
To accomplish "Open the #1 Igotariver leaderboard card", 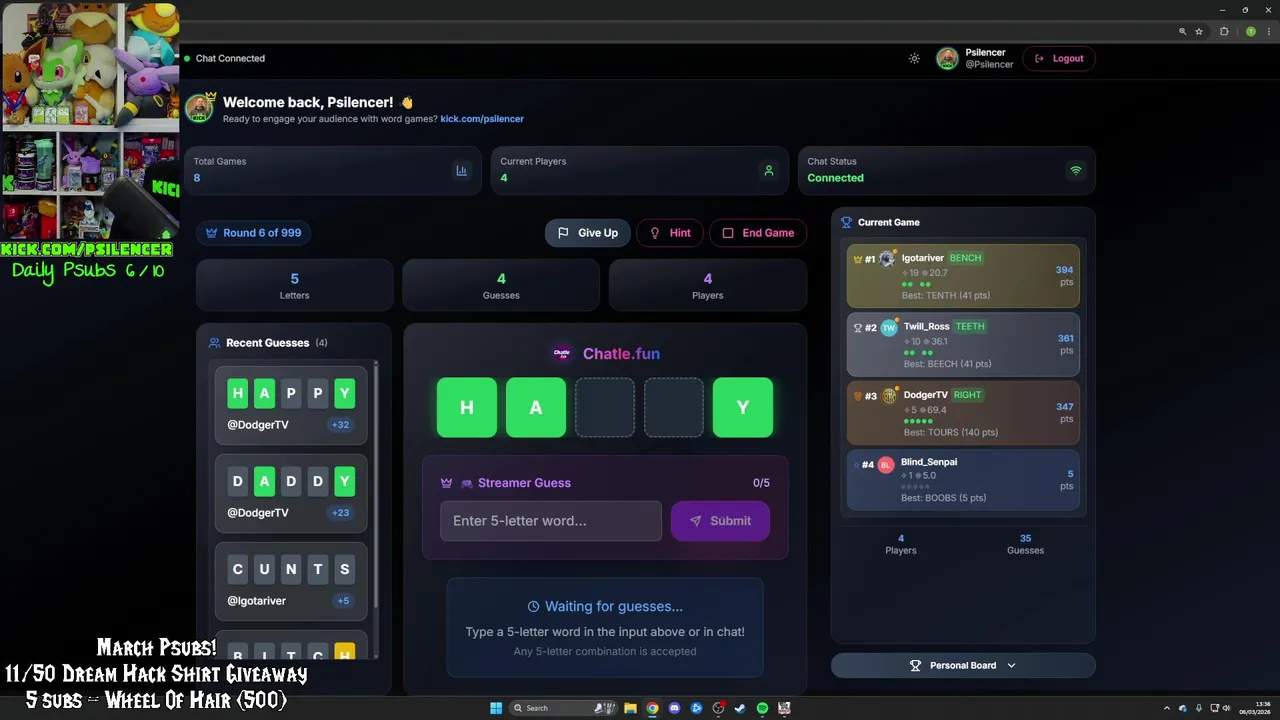I will click(x=963, y=275).
